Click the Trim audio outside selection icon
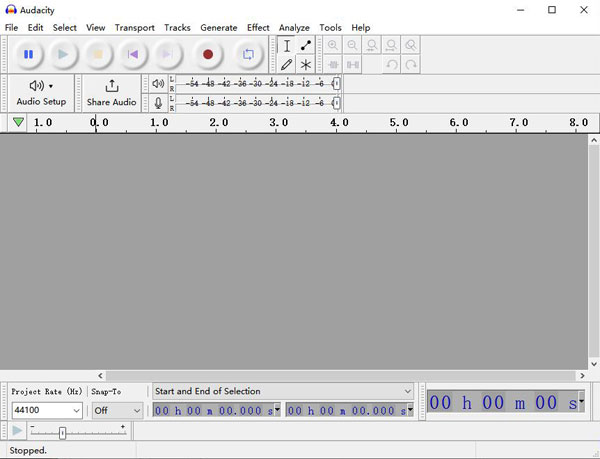Screen dimensions: 600x459 333,64
